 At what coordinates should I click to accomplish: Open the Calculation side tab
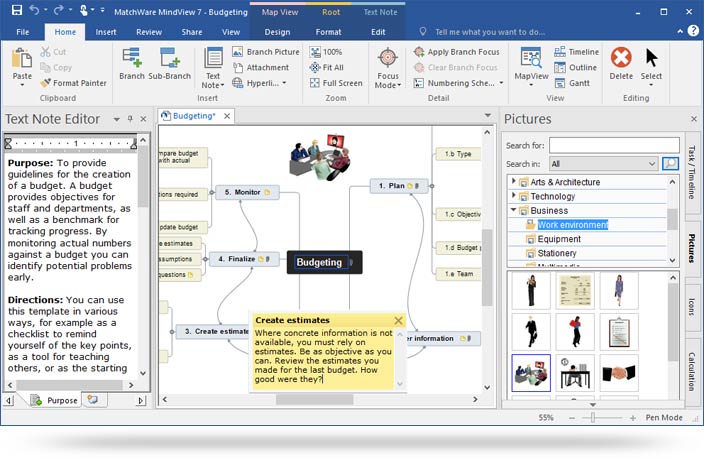[692, 371]
